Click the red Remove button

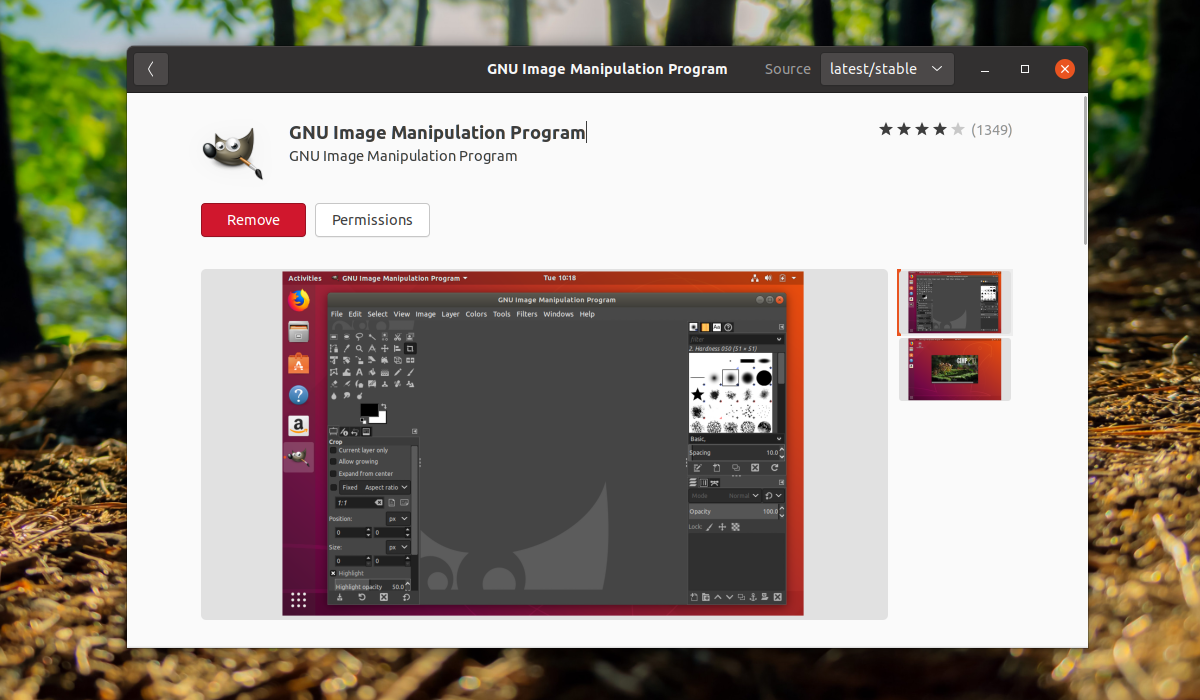253,220
